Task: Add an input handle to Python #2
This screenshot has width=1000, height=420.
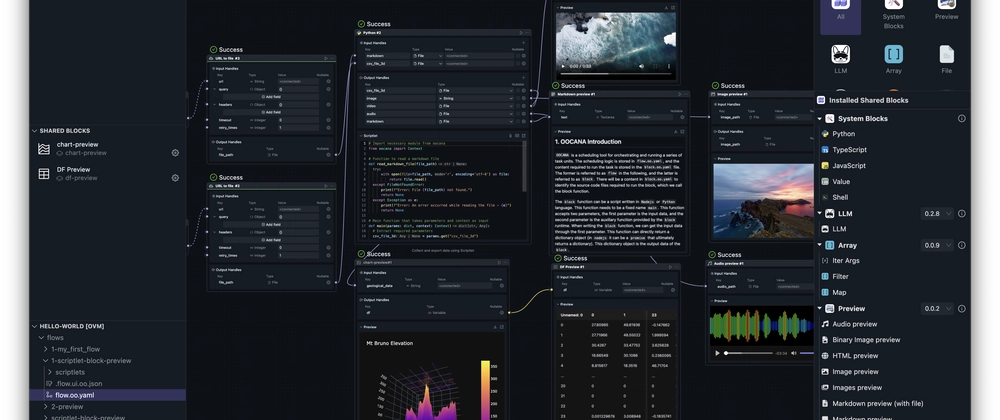Action: pos(524,43)
